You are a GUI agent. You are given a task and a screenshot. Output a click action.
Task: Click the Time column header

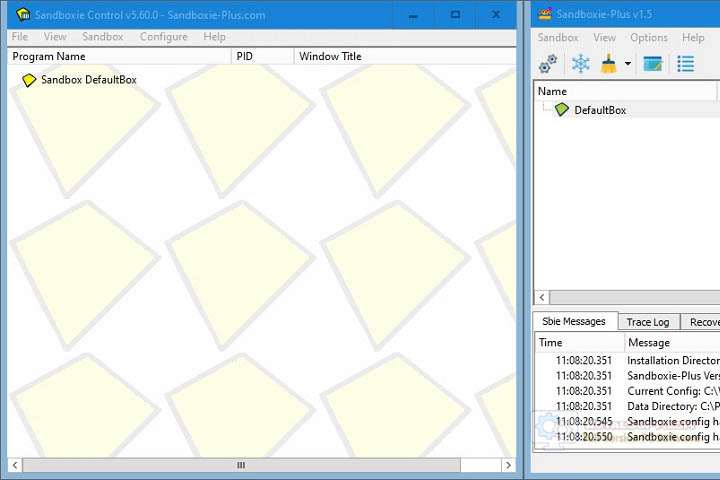[x=579, y=343]
